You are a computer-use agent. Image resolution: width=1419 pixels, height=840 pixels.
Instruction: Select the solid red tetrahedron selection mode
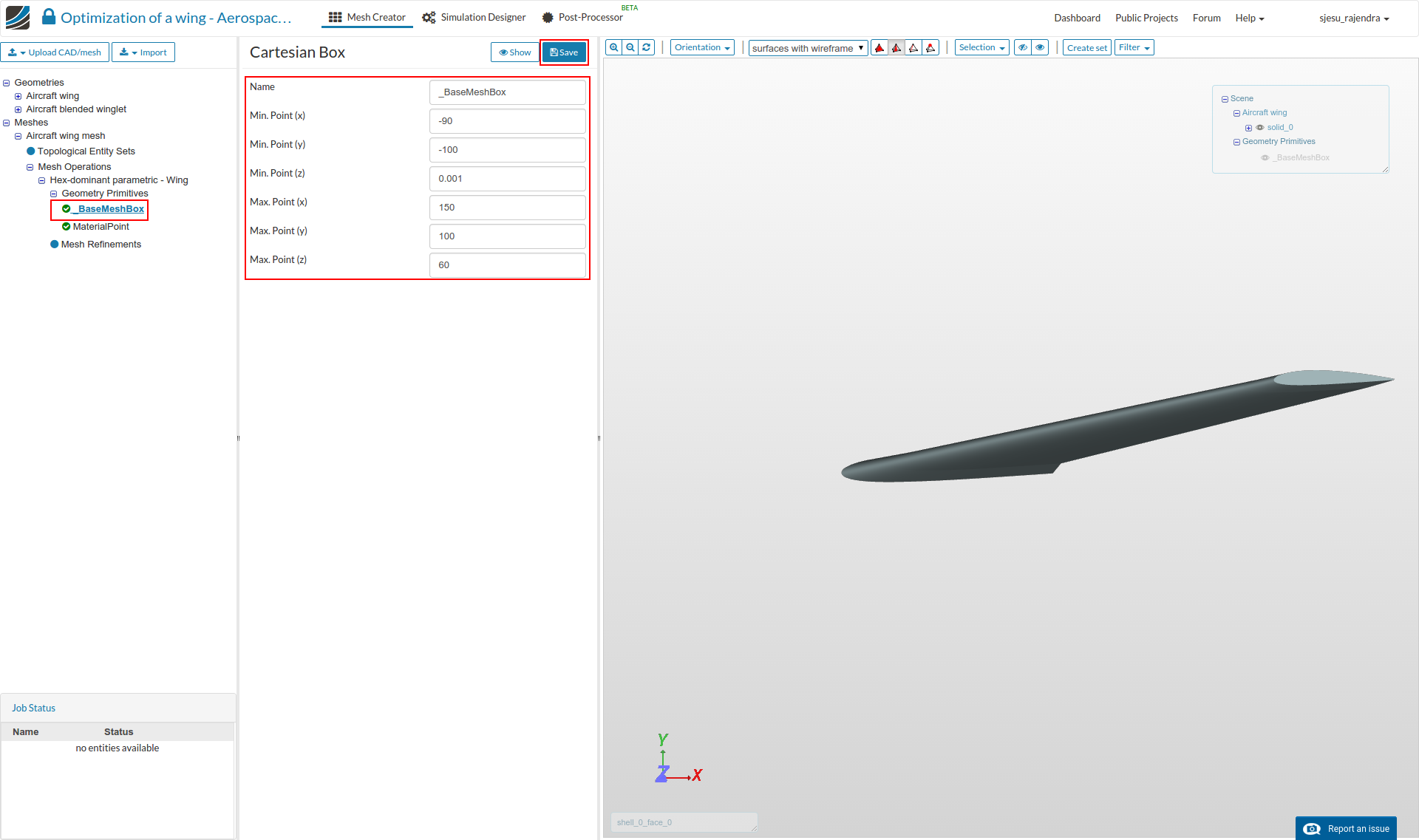click(879, 48)
